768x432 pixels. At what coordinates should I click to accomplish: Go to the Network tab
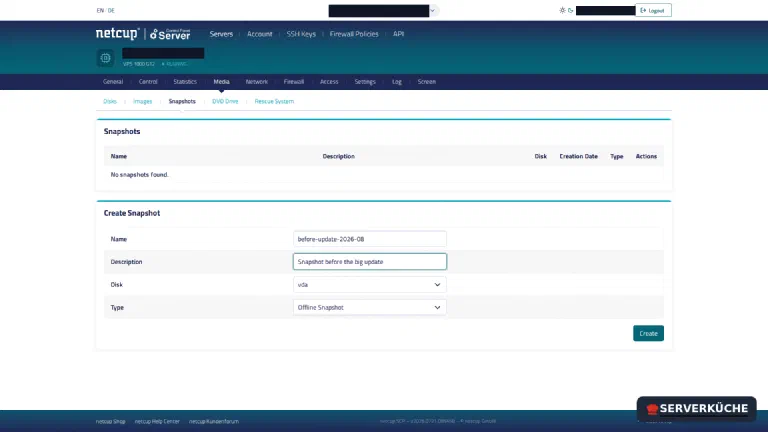coord(257,82)
